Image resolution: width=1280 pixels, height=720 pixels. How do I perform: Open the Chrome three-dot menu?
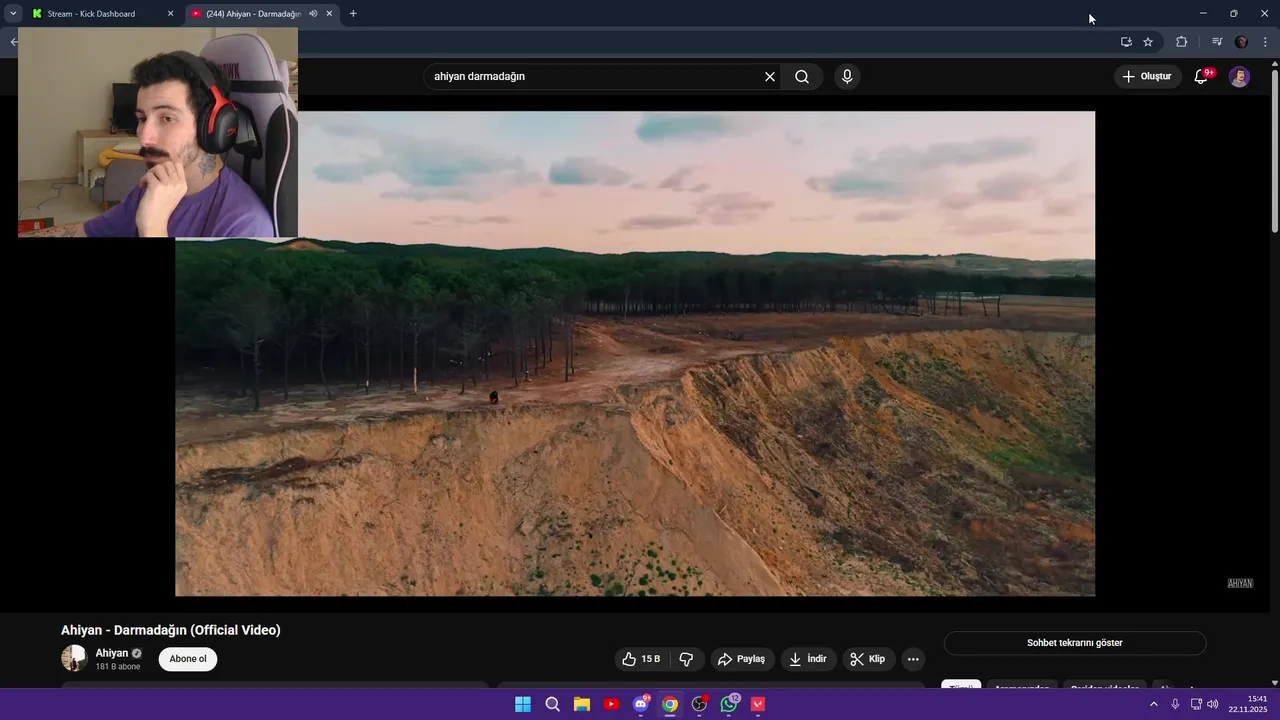1265,42
